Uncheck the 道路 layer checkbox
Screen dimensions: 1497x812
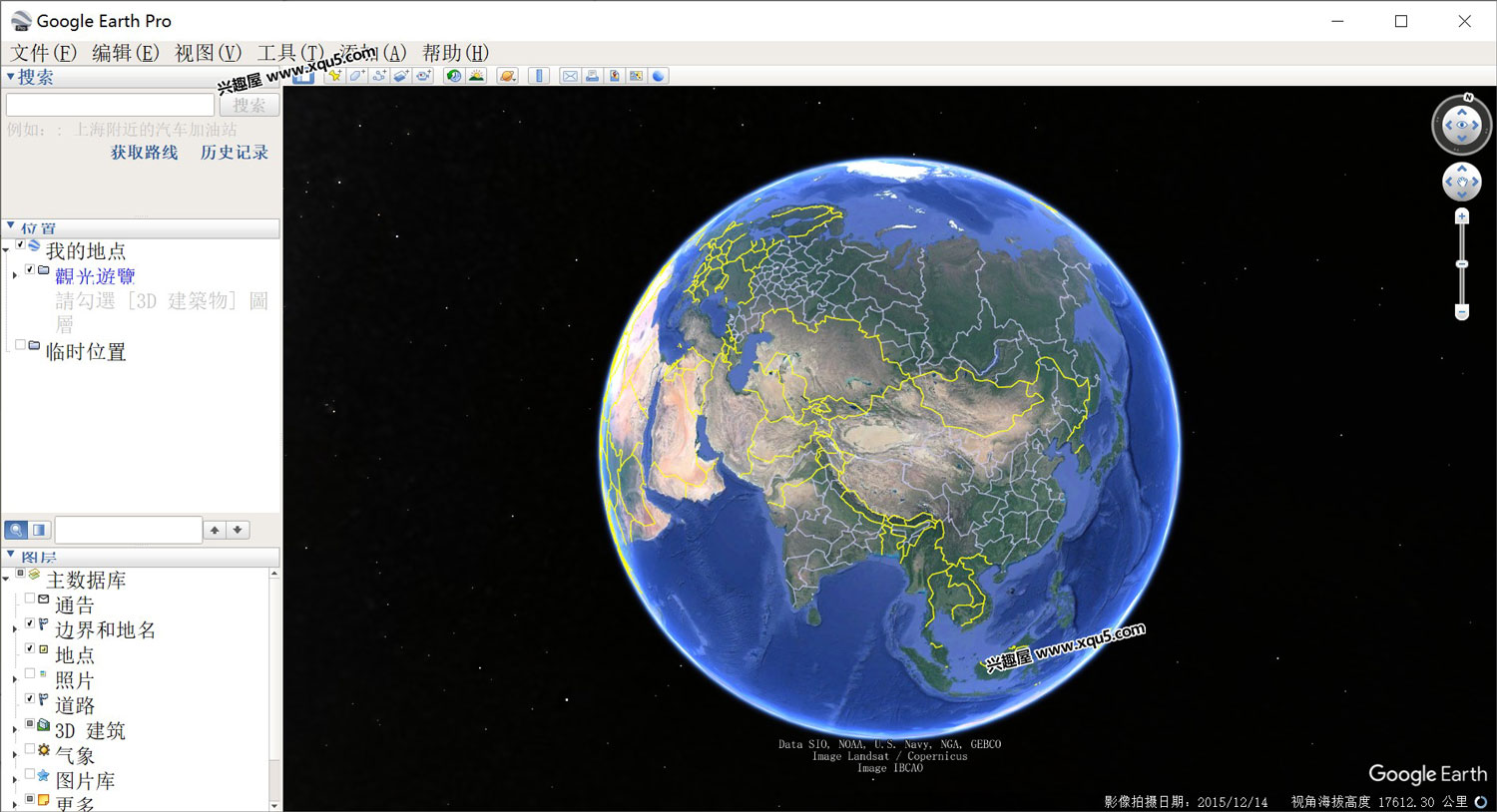30,698
